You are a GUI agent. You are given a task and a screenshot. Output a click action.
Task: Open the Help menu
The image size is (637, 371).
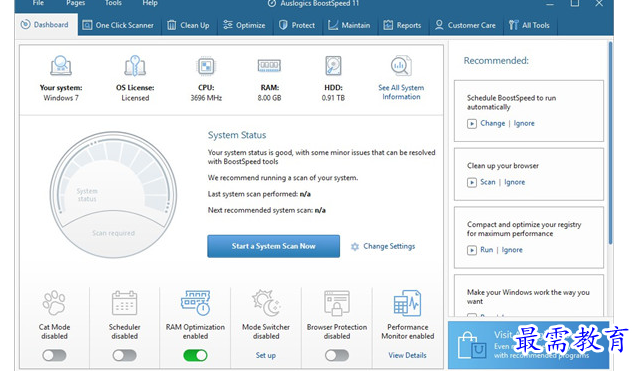click(x=150, y=3)
